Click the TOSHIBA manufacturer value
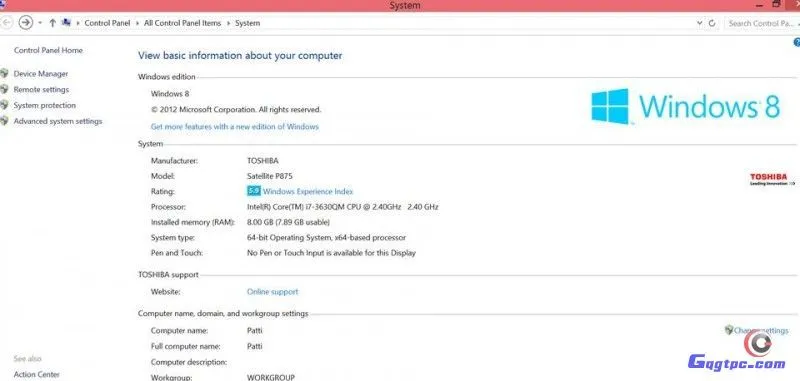This screenshot has height=381, width=800. coord(263,161)
